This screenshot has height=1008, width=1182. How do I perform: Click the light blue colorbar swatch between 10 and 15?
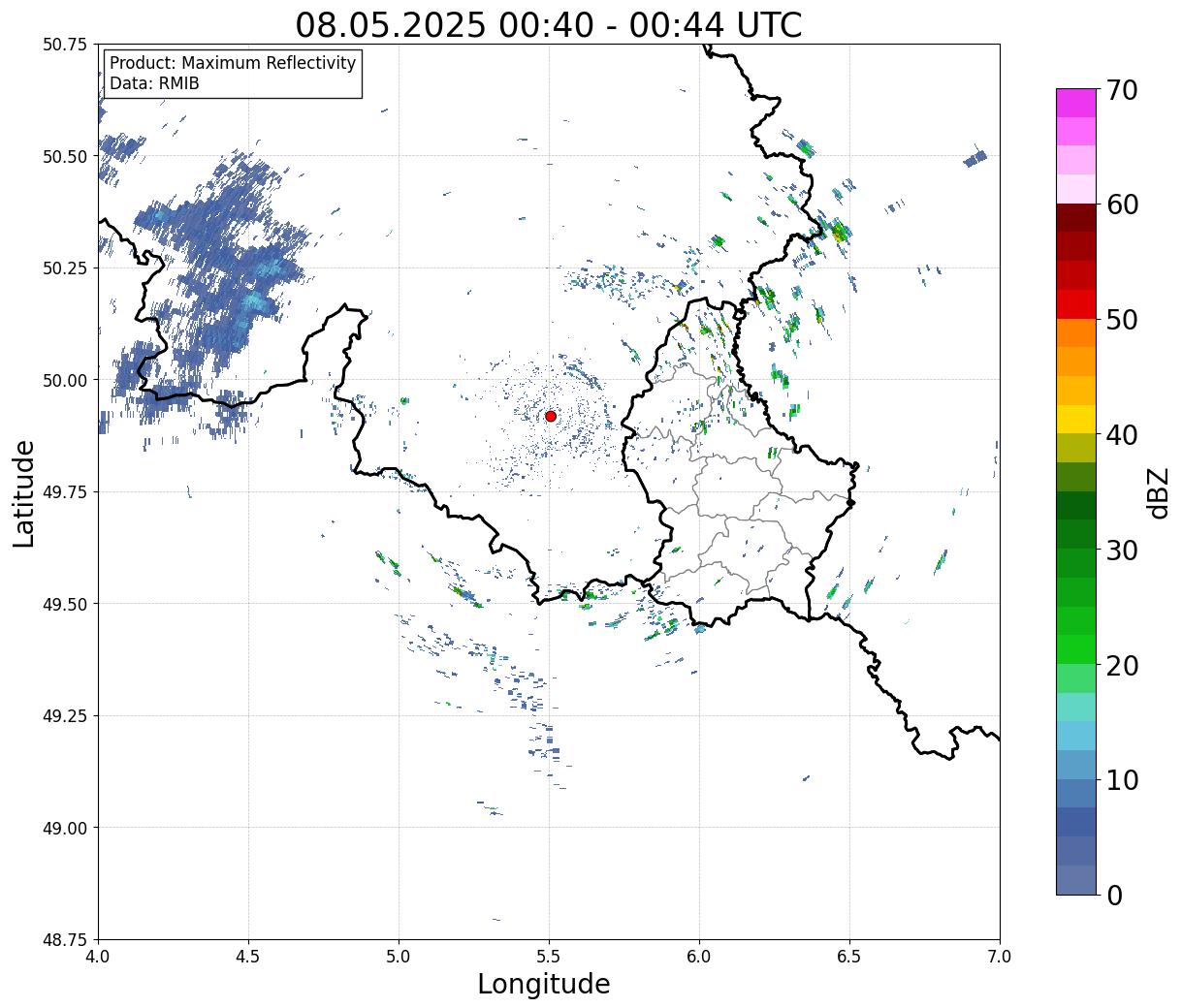coord(1076,736)
